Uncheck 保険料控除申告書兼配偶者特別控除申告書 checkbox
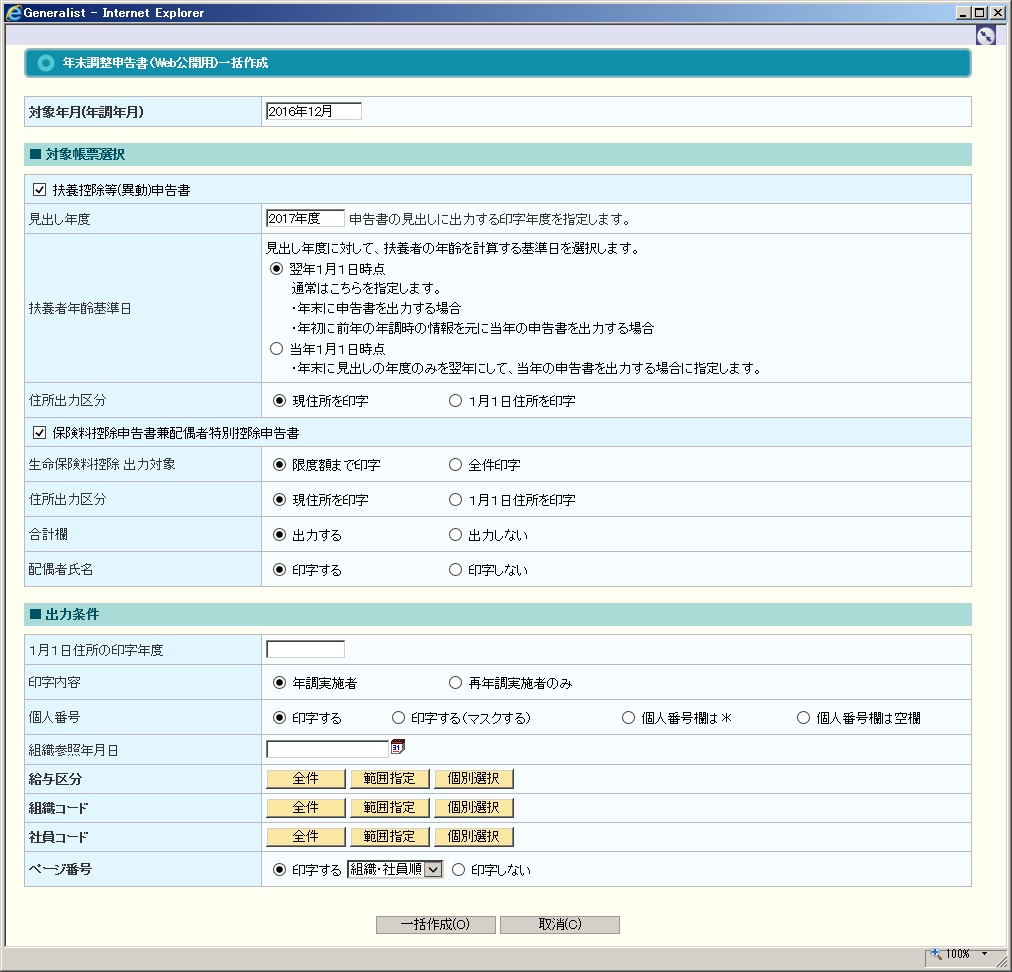Screen dimensions: 1012x972 [x=40, y=433]
